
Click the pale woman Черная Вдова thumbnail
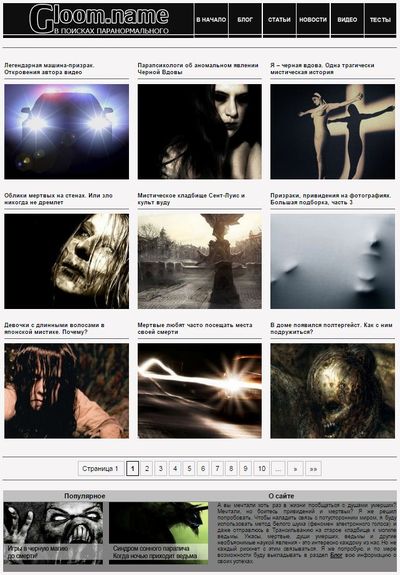(x=199, y=132)
